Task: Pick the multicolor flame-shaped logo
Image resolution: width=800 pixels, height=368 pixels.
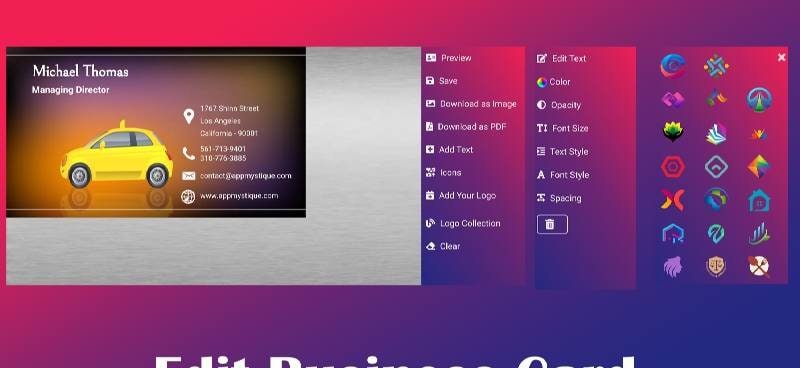Action: tap(716, 98)
